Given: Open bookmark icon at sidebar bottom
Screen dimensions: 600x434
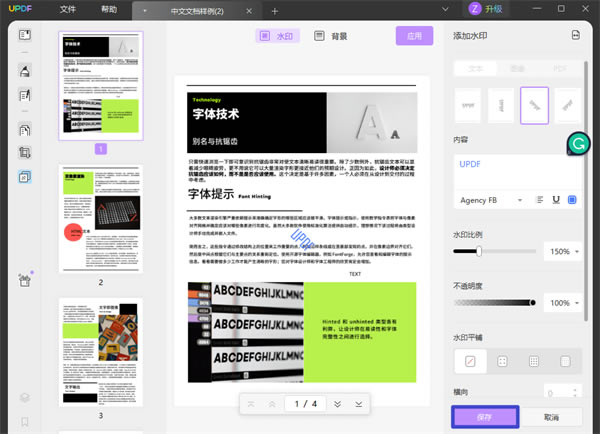Looking at the screenshot, I should (x=25, y=422).
